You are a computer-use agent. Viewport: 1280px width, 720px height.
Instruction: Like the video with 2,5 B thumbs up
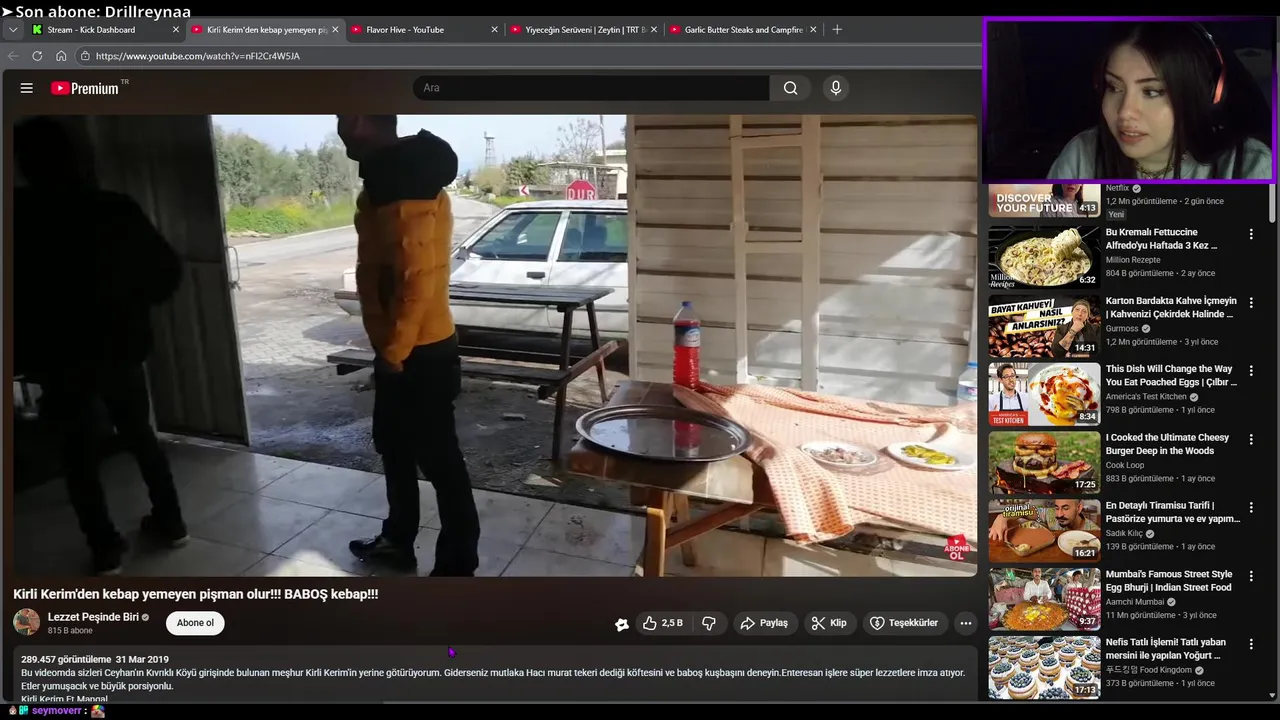coord(663,623)
